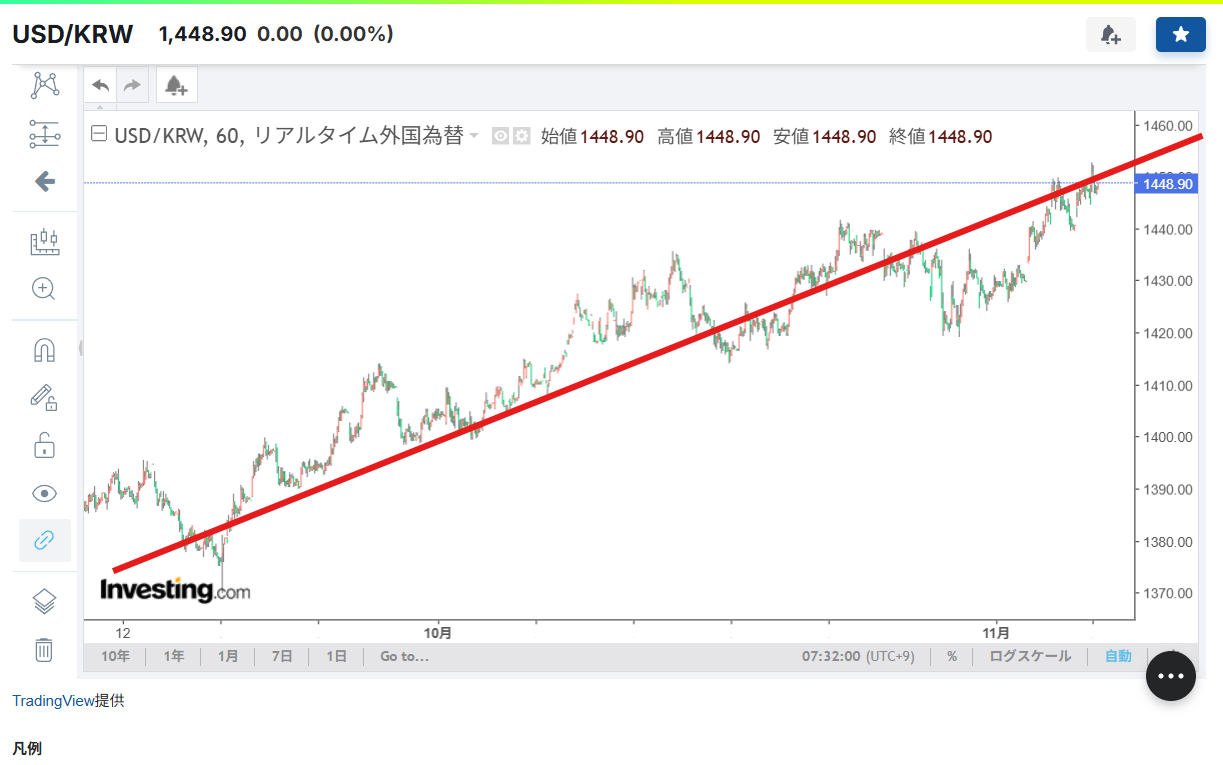This screenshot has width=1223, height=765.
Task: Select the pattern drawing tool in sidebar
Action: pos(44,85)
